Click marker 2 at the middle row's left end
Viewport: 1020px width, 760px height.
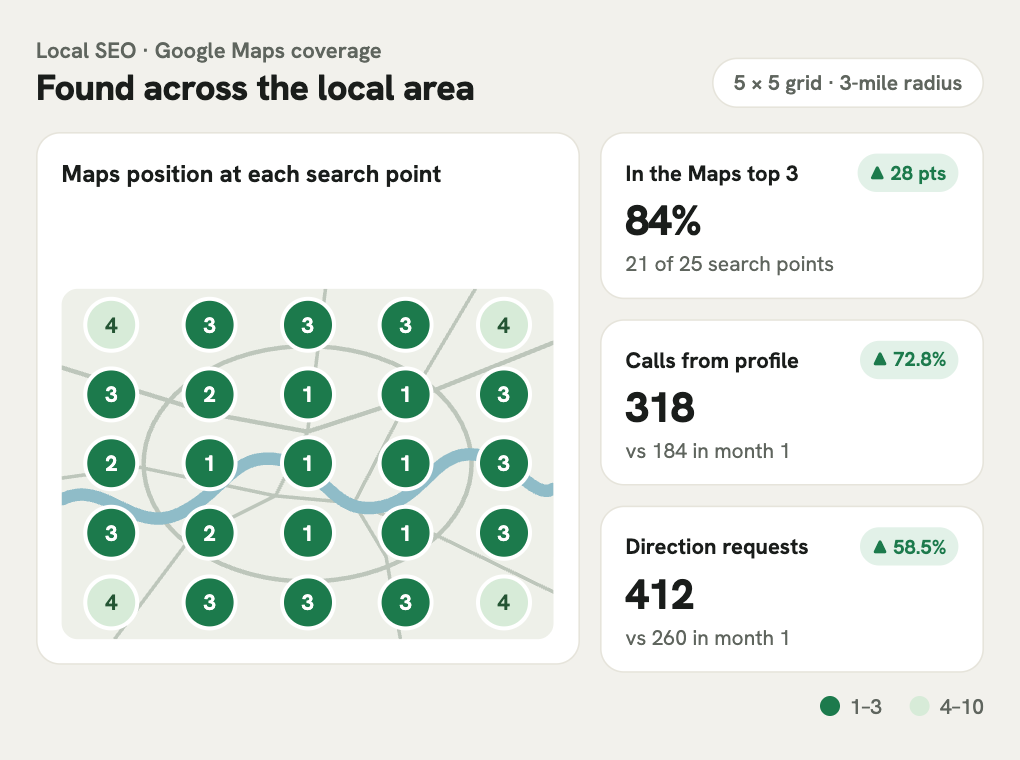(x=111, y=463)
